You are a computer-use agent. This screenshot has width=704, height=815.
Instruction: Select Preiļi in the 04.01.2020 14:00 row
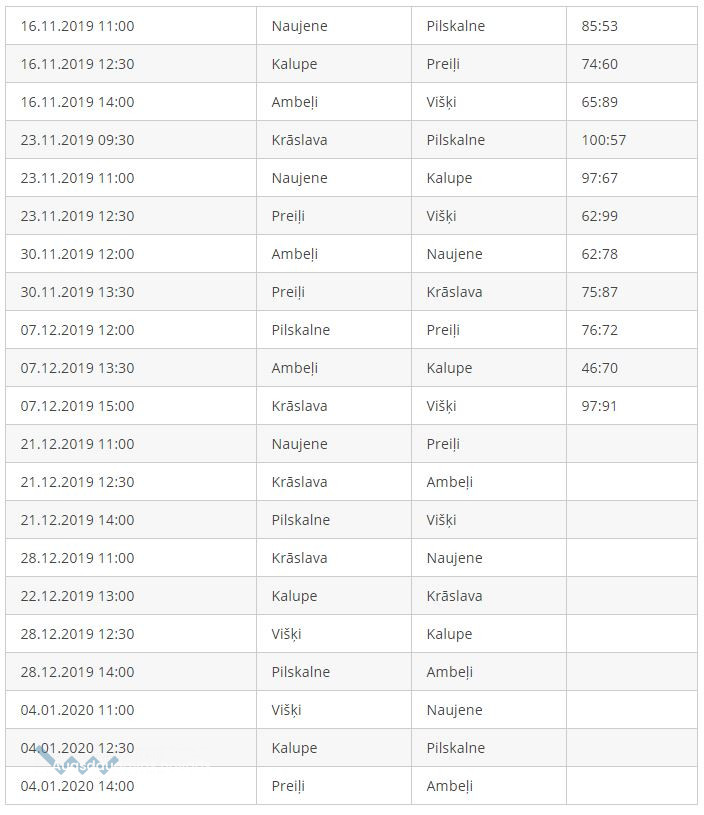[288, 786]
